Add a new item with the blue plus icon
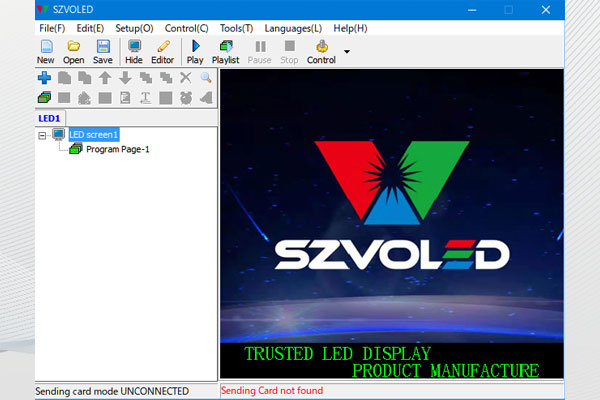 (x=44, y=77)
